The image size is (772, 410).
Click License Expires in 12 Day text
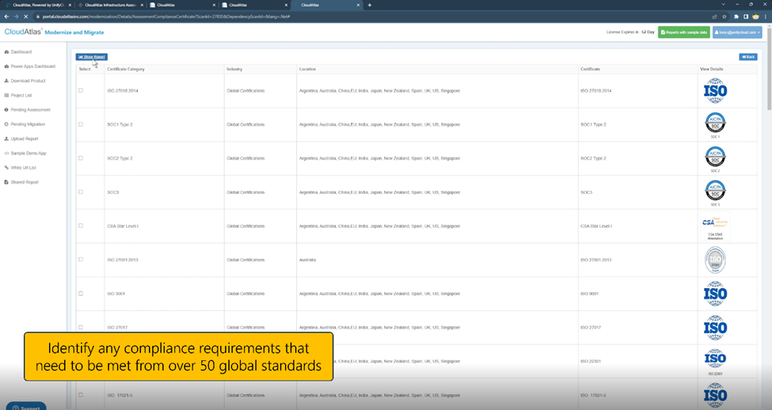click(x=630, y=32)
